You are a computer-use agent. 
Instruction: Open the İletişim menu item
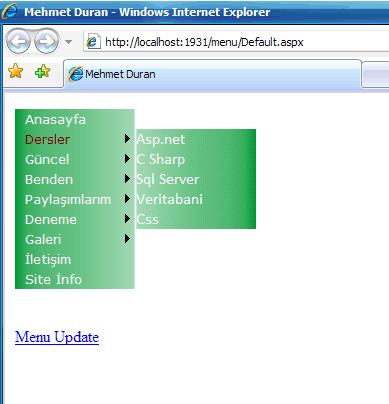pos(48,259)
